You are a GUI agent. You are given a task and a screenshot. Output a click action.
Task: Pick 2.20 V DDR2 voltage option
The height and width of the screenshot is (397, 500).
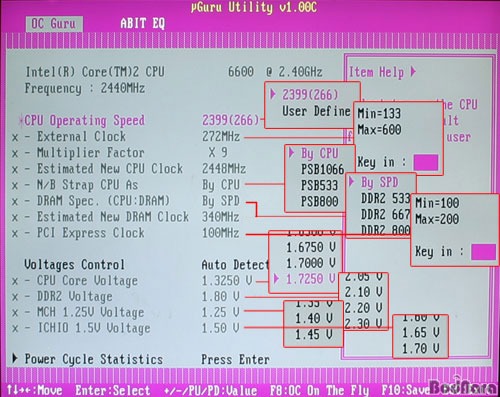coord(363,308)
